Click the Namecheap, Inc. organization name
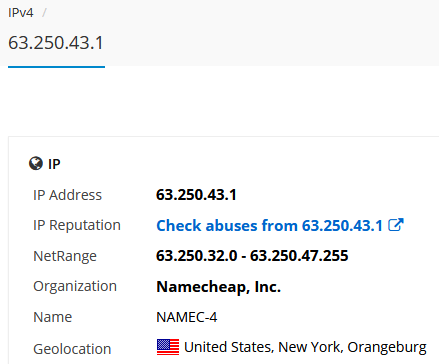This screenshot has width=439, height=364. [219, 287]
